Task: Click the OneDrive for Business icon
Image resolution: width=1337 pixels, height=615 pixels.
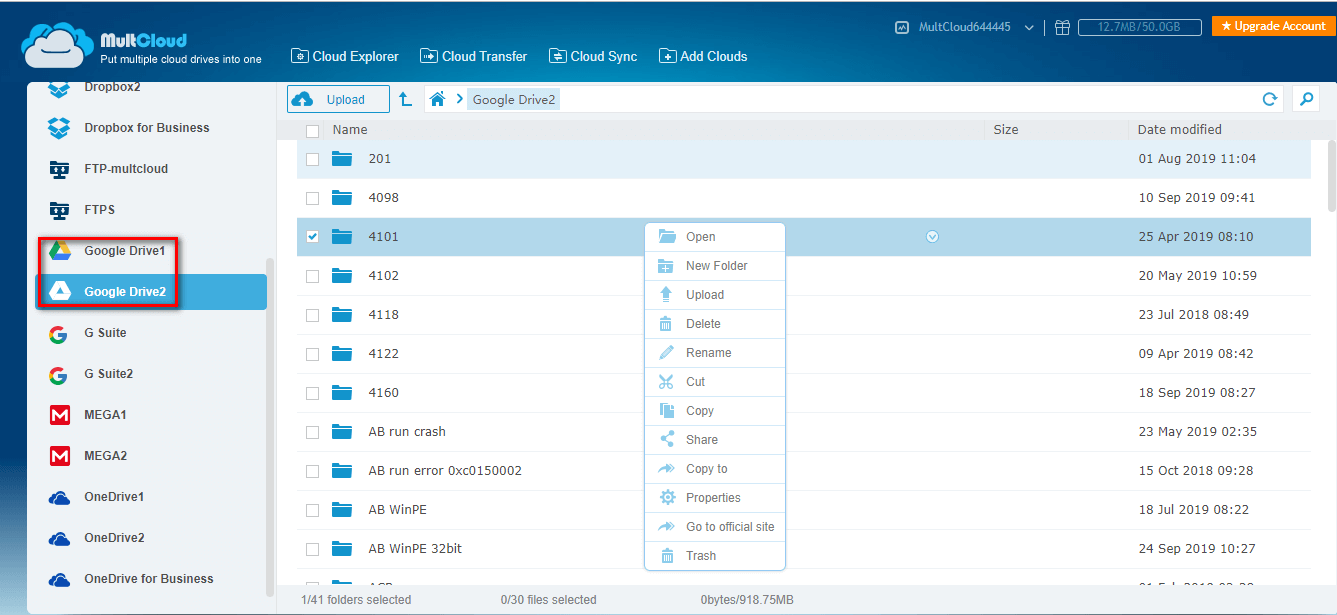Action: coord(59,579)
